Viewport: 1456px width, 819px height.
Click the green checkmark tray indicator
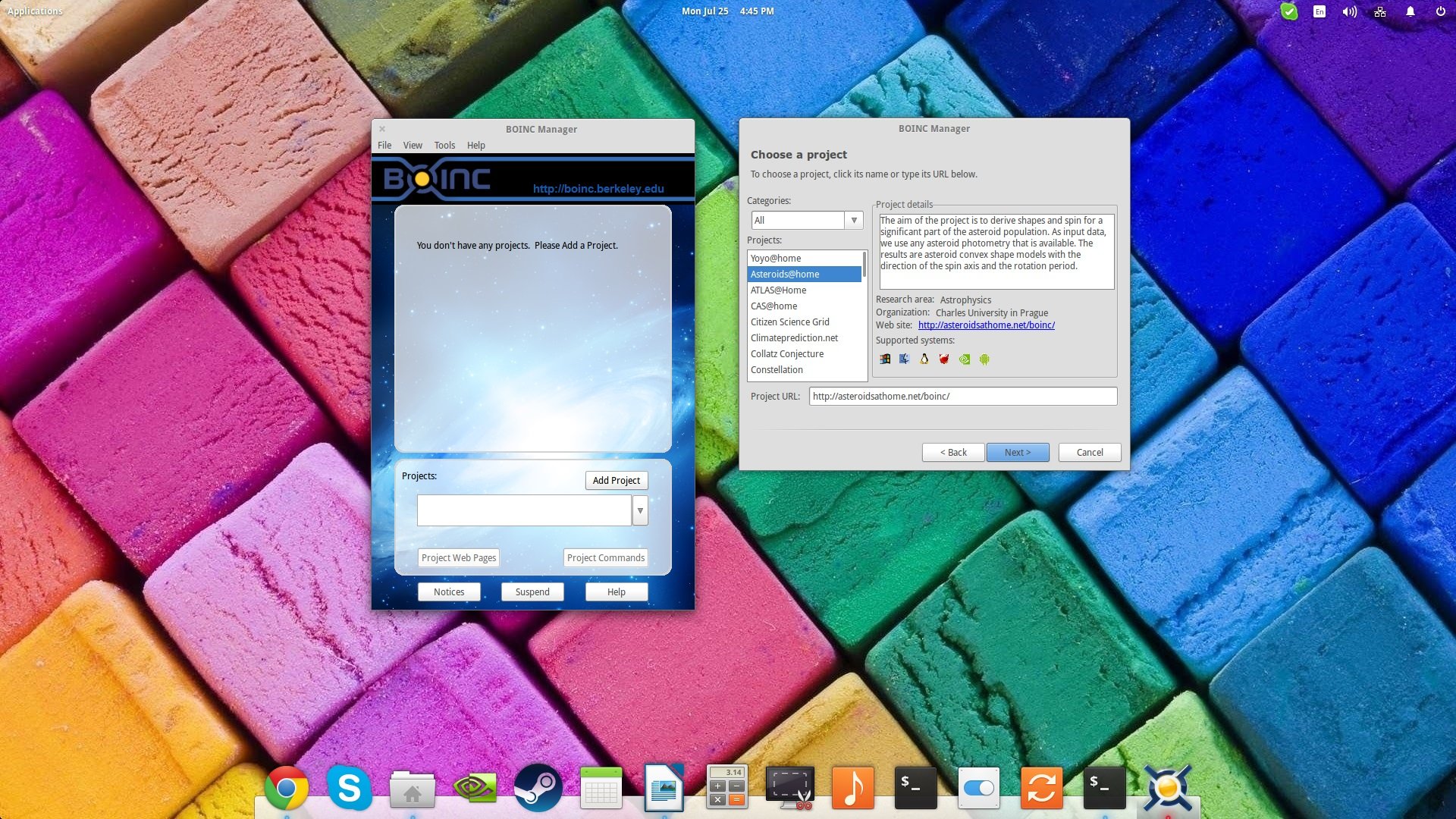(x=1288, y=11)
